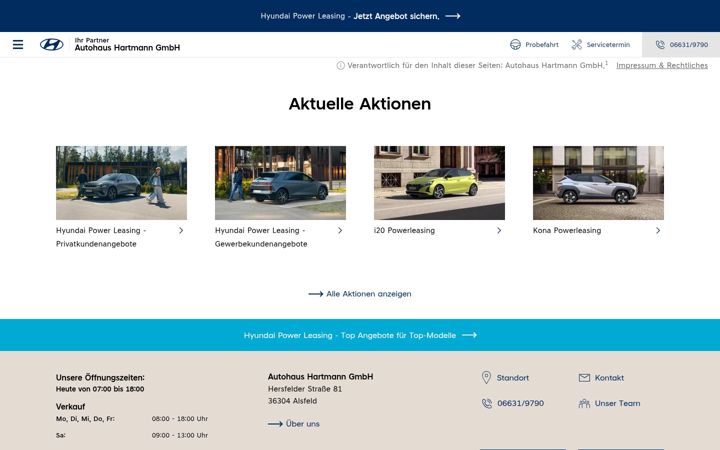This screenshot has height=450, width=720.
Task: Click Hyundai Power Leasing - Privatkundenangebote title
Action: tap(101, 237)
